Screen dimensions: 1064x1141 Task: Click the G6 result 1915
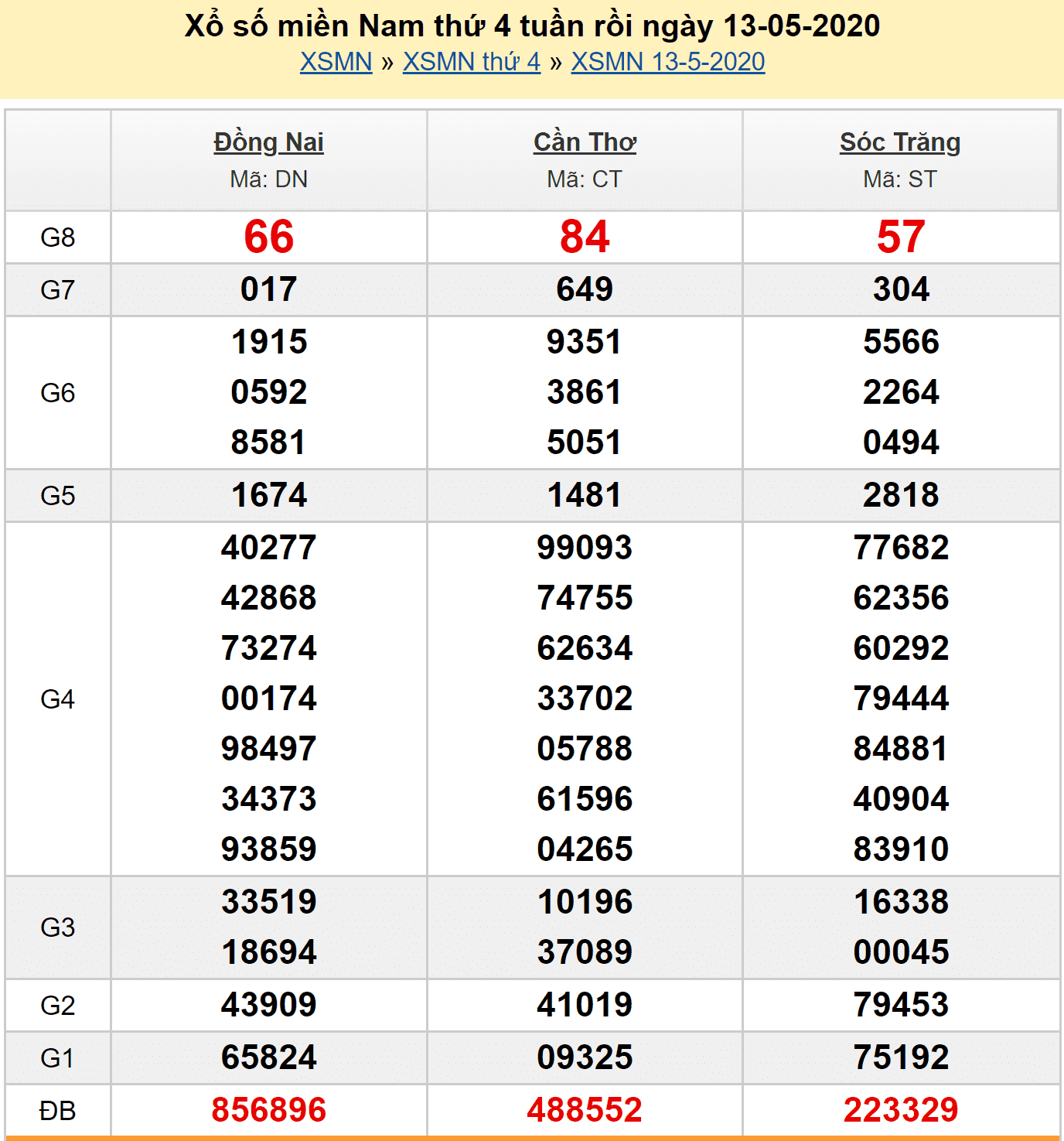269,342
